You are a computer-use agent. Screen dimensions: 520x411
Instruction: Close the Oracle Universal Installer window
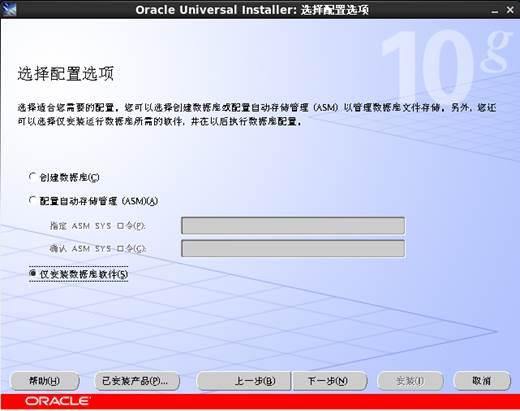coord(510,10)
